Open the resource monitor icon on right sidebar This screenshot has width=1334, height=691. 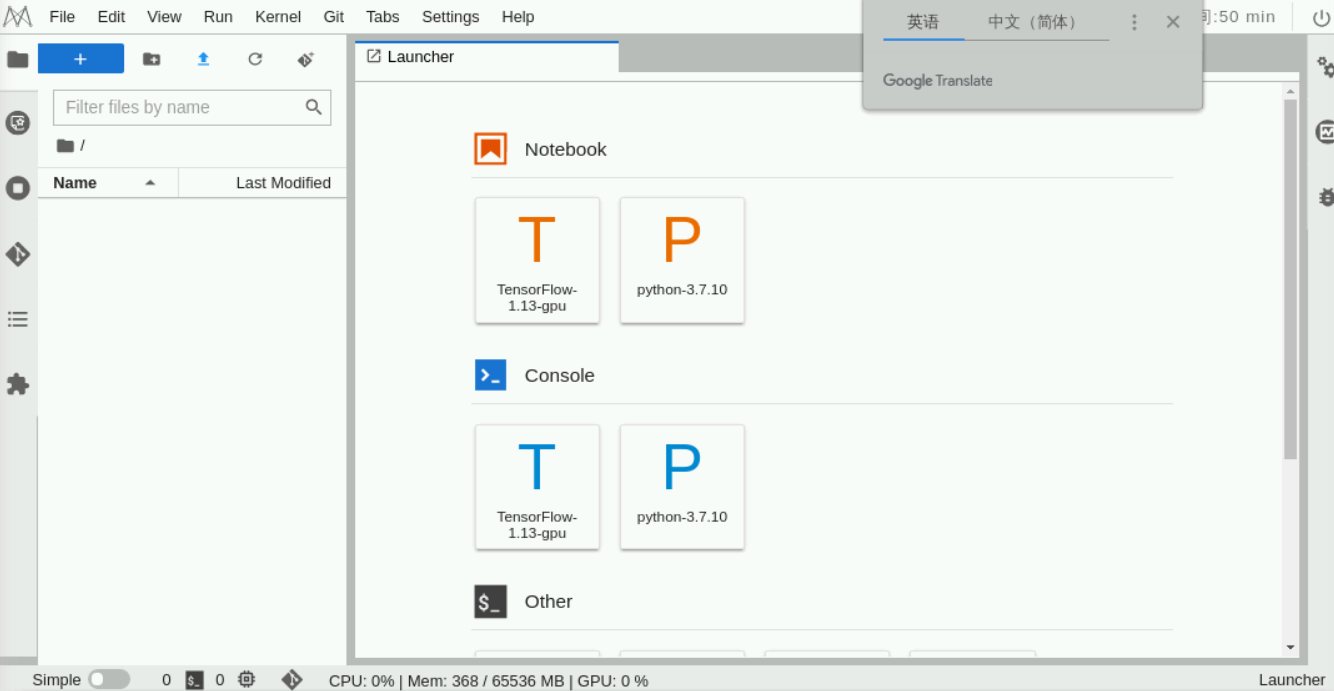pyautogui.click(x=1325, y=131)
